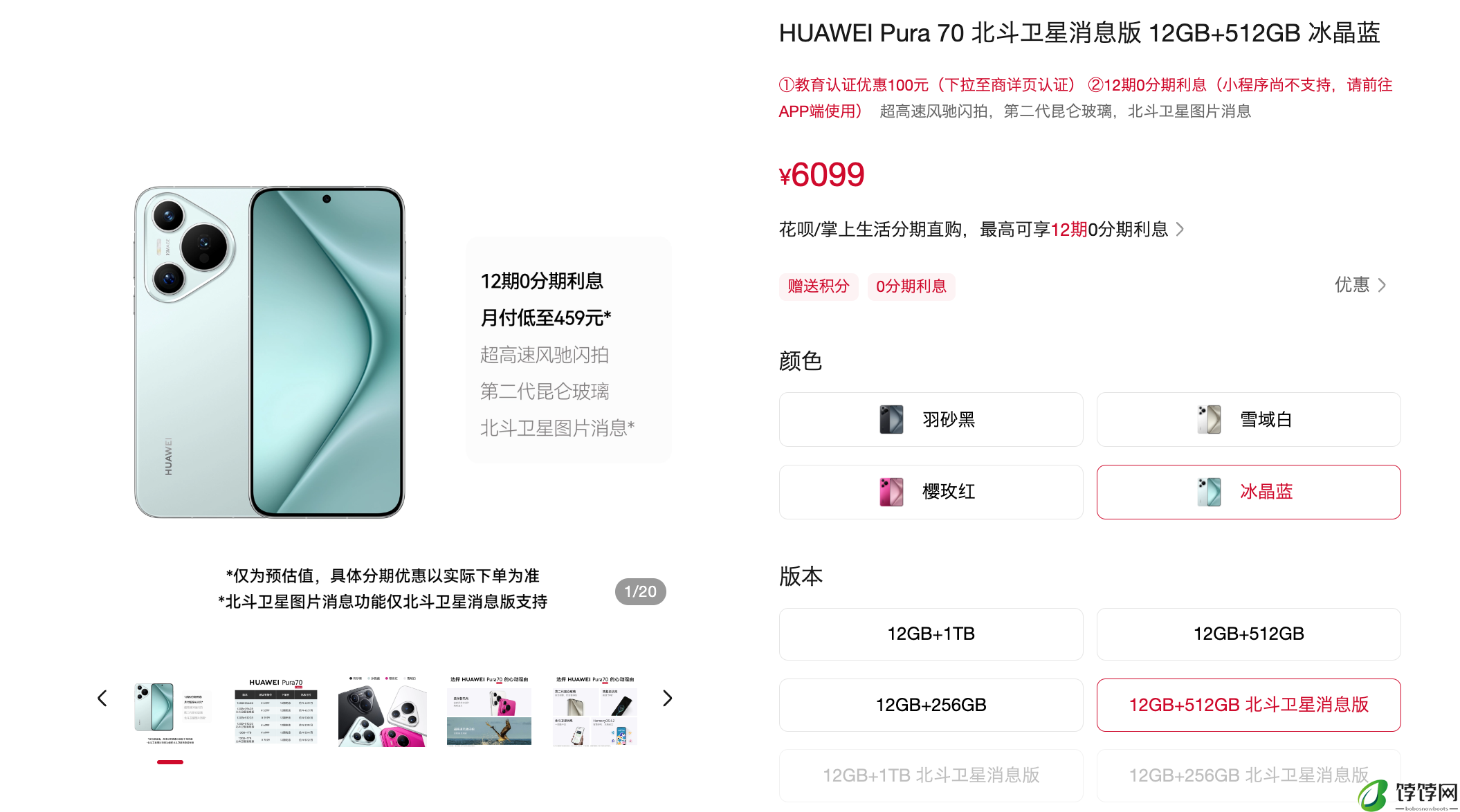Choose the 雪域白 white color option
This screenshot has width=1460, height=812.
coord(1248,420)
